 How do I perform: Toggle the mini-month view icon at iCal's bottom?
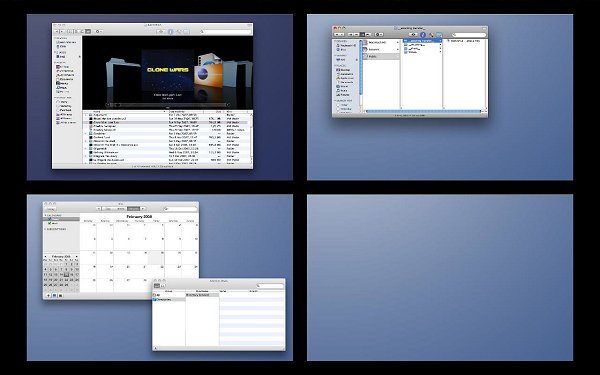(54, 295)
